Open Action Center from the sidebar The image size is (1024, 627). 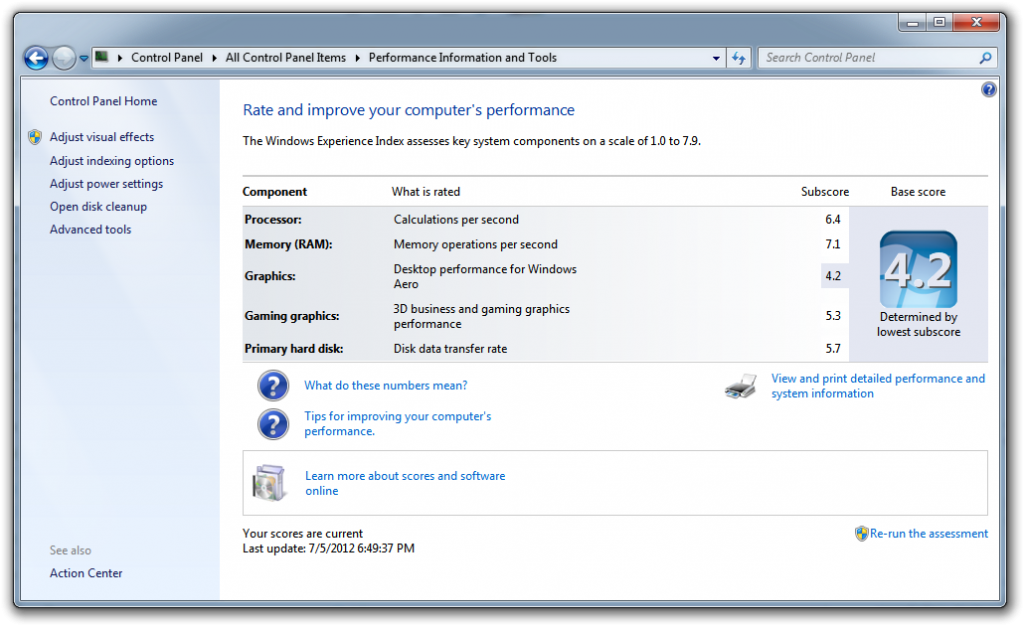pyautogui.click(x=85, y=572)
